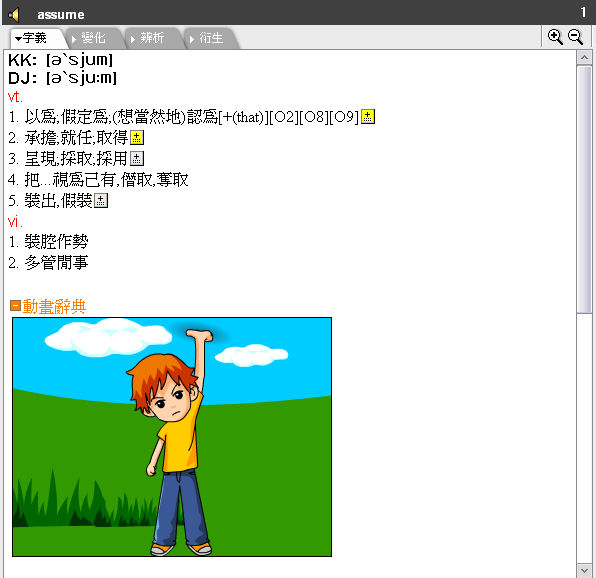The image size is (596, 578).
Task: Play pronunciation with the speaker icon
Action: [x=14, y=15]
